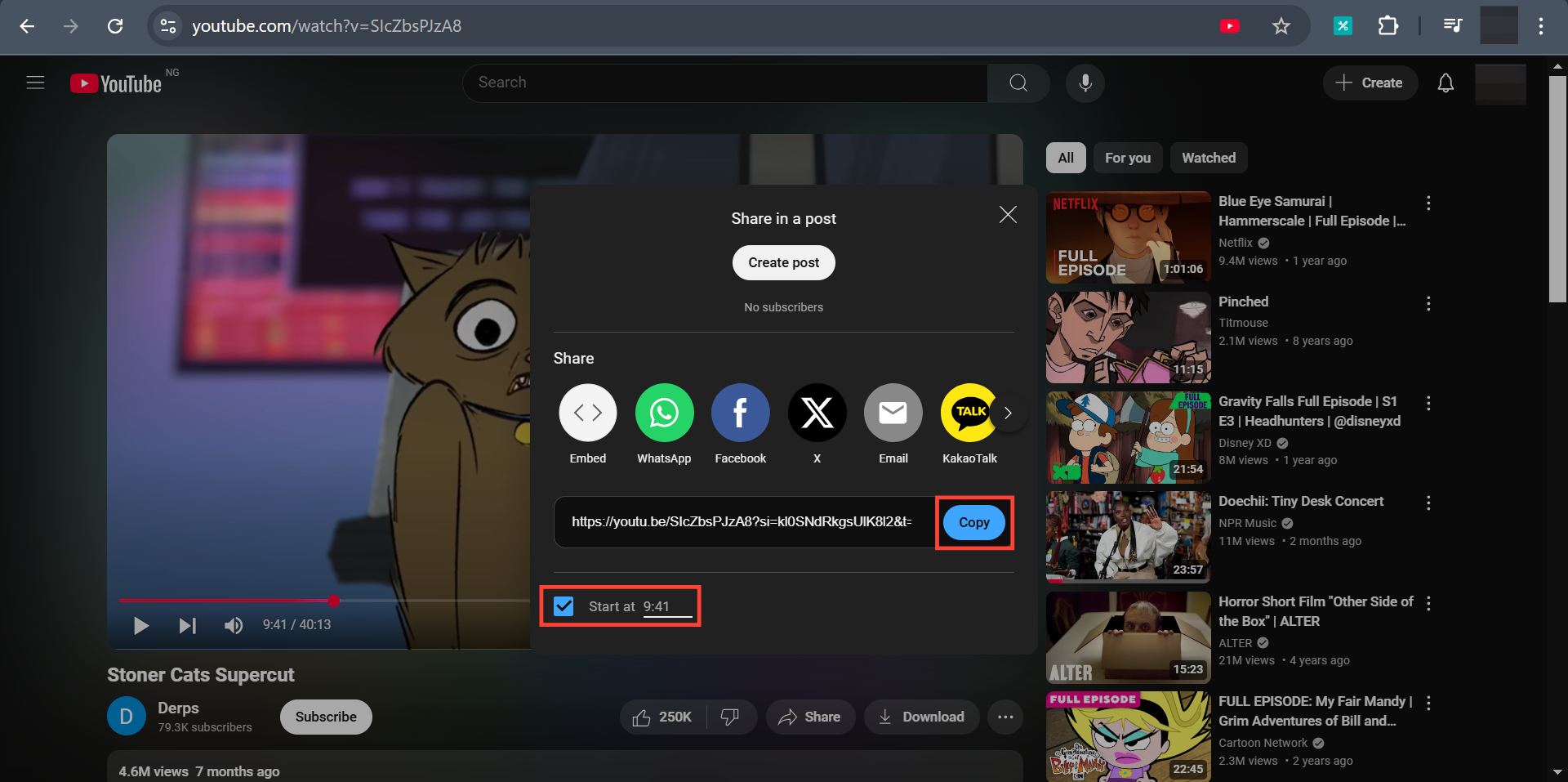Open options for Doechii Tiny Desk video

click(x=1428, y=503)
